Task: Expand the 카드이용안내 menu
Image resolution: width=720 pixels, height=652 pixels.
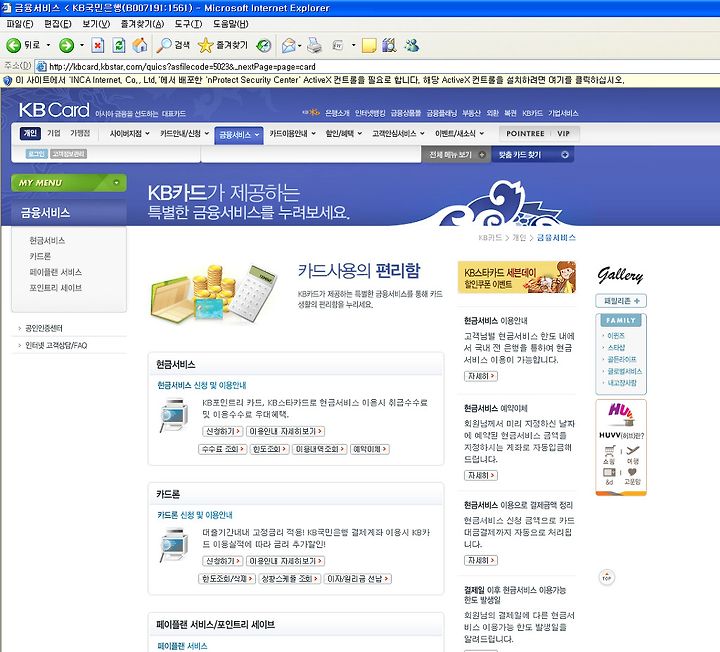Action: [x=292, y=134]
